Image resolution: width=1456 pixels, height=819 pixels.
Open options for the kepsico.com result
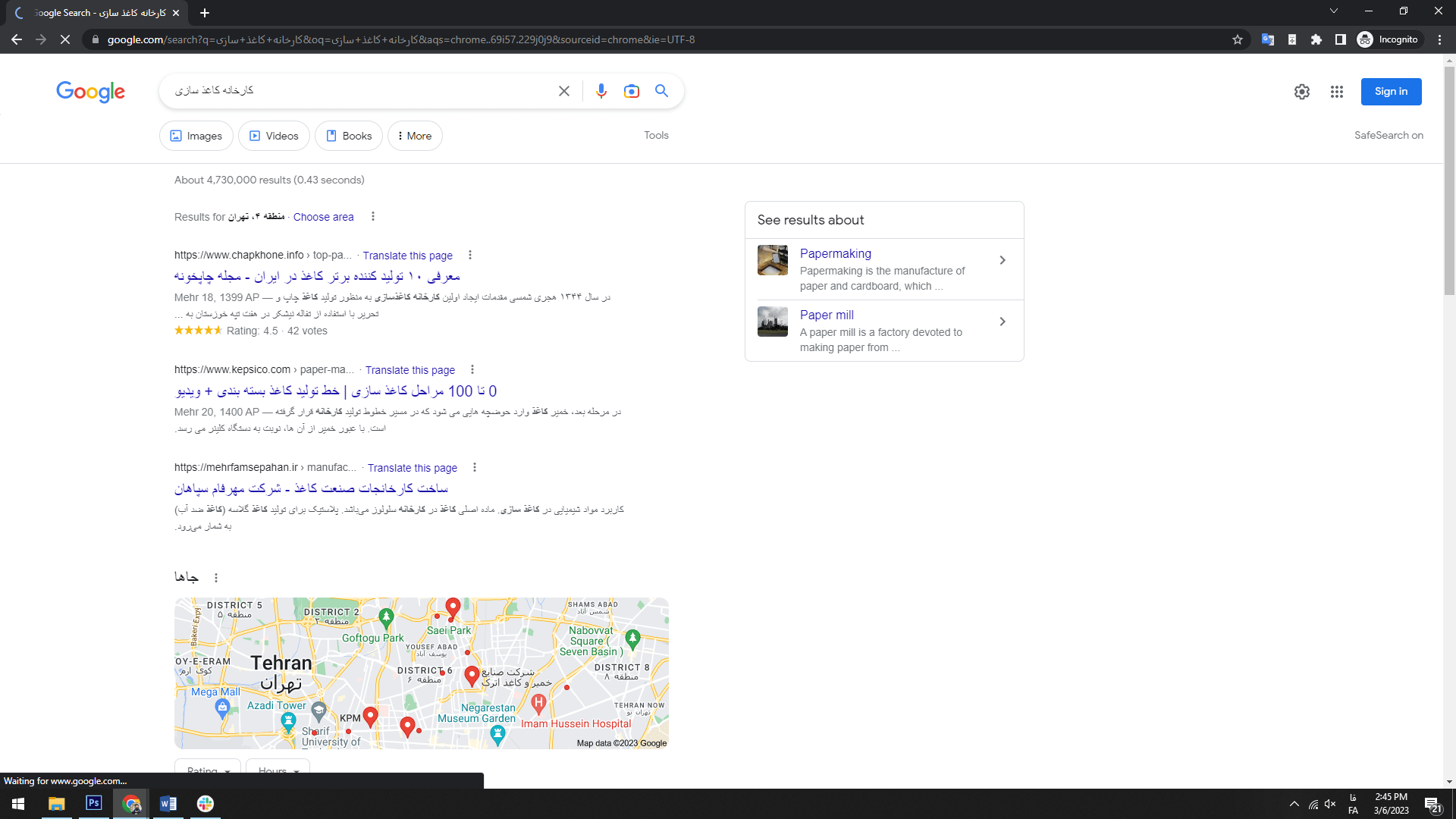472,369
